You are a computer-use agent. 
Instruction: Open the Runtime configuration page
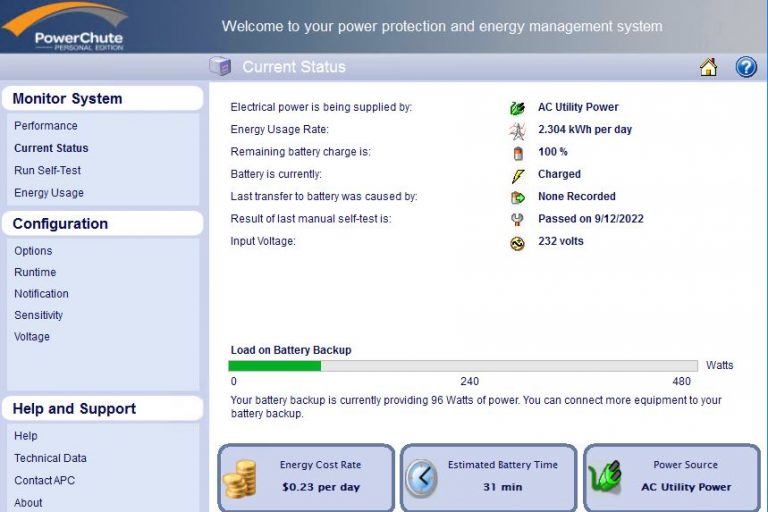pyautogui.click(x=35, y=272)
